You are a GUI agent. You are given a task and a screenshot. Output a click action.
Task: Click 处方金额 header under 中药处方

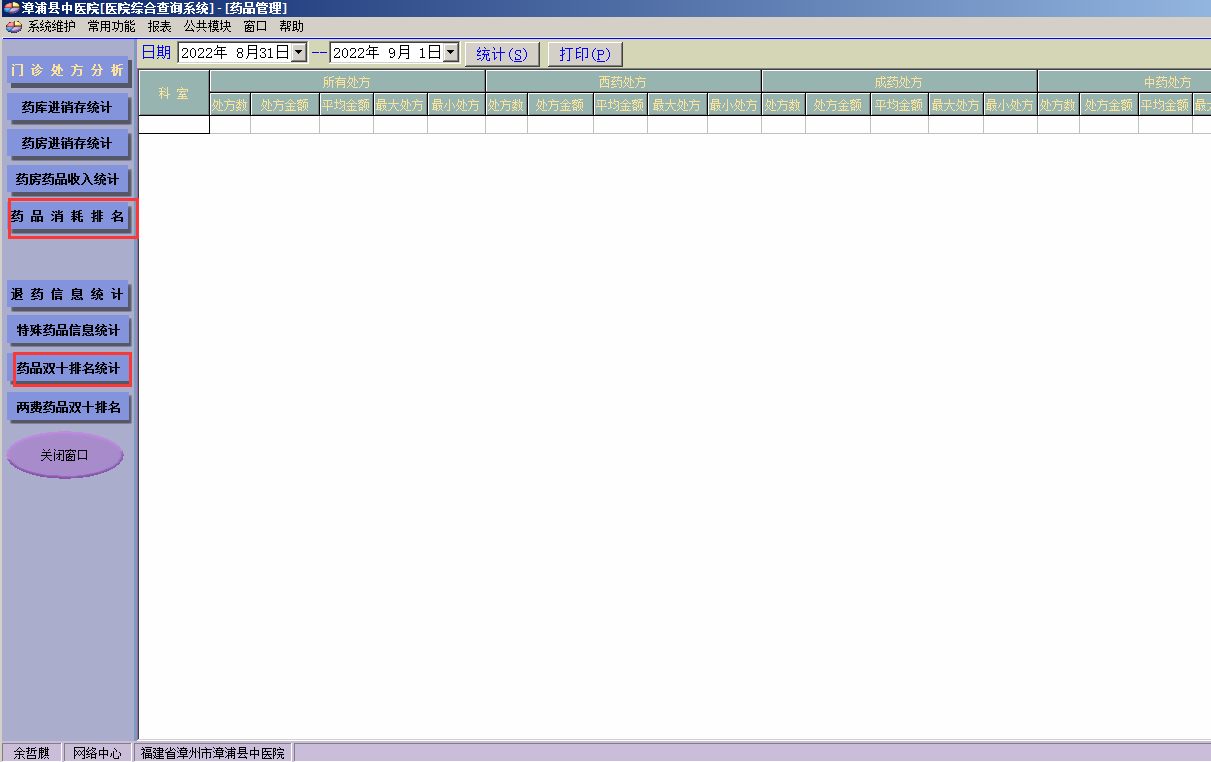[1109, 104]
